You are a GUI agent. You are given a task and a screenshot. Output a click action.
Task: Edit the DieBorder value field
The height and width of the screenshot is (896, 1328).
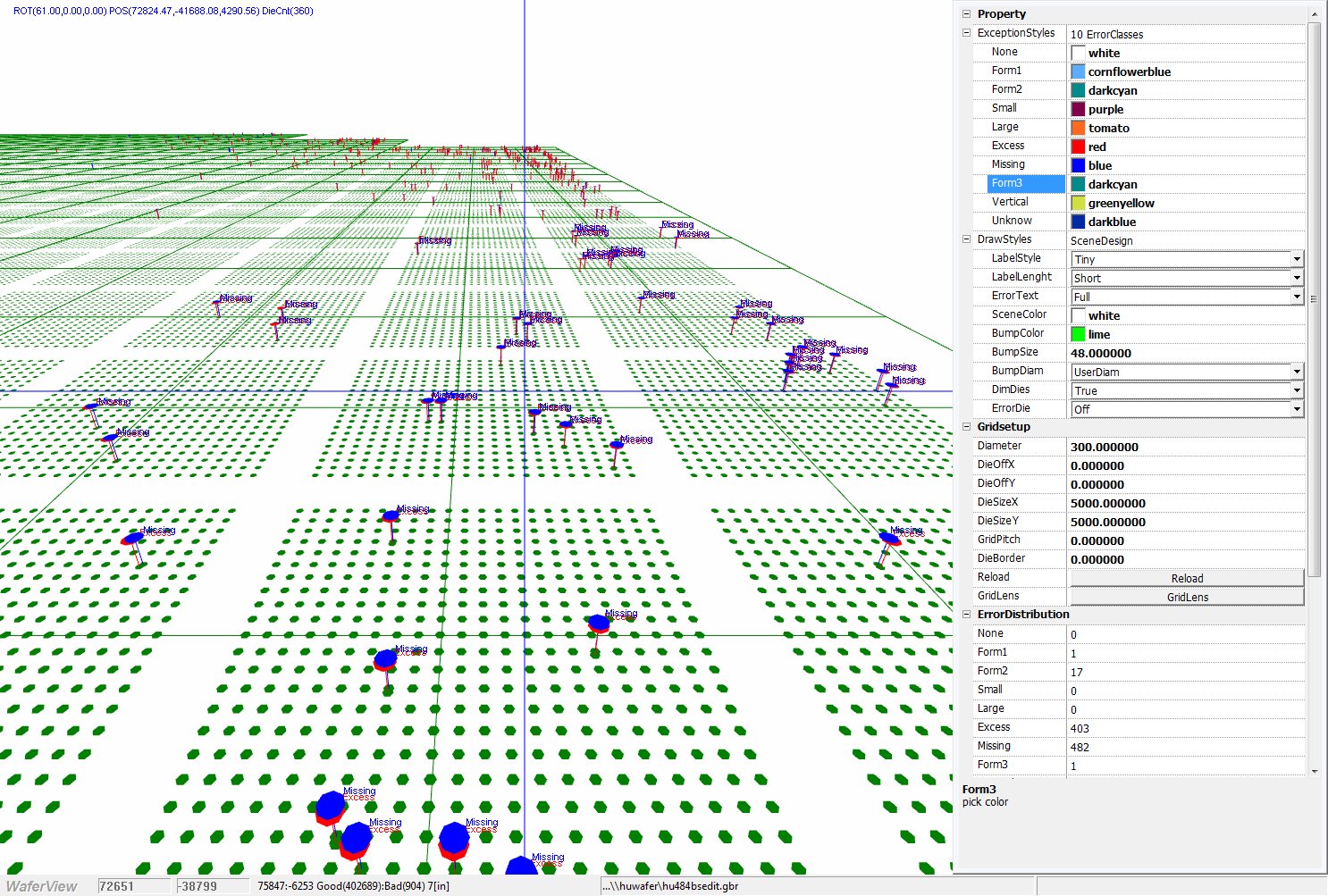click(x=1187, y=559)
